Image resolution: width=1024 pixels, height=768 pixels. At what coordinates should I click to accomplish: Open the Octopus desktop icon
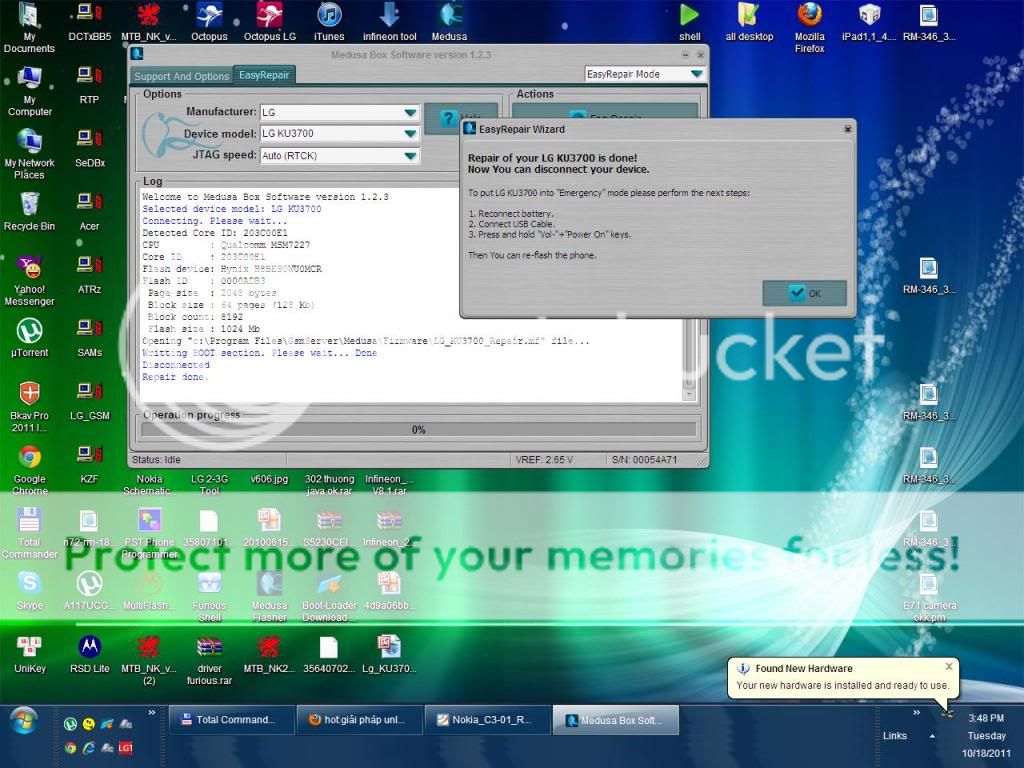(x=209, y=22)
